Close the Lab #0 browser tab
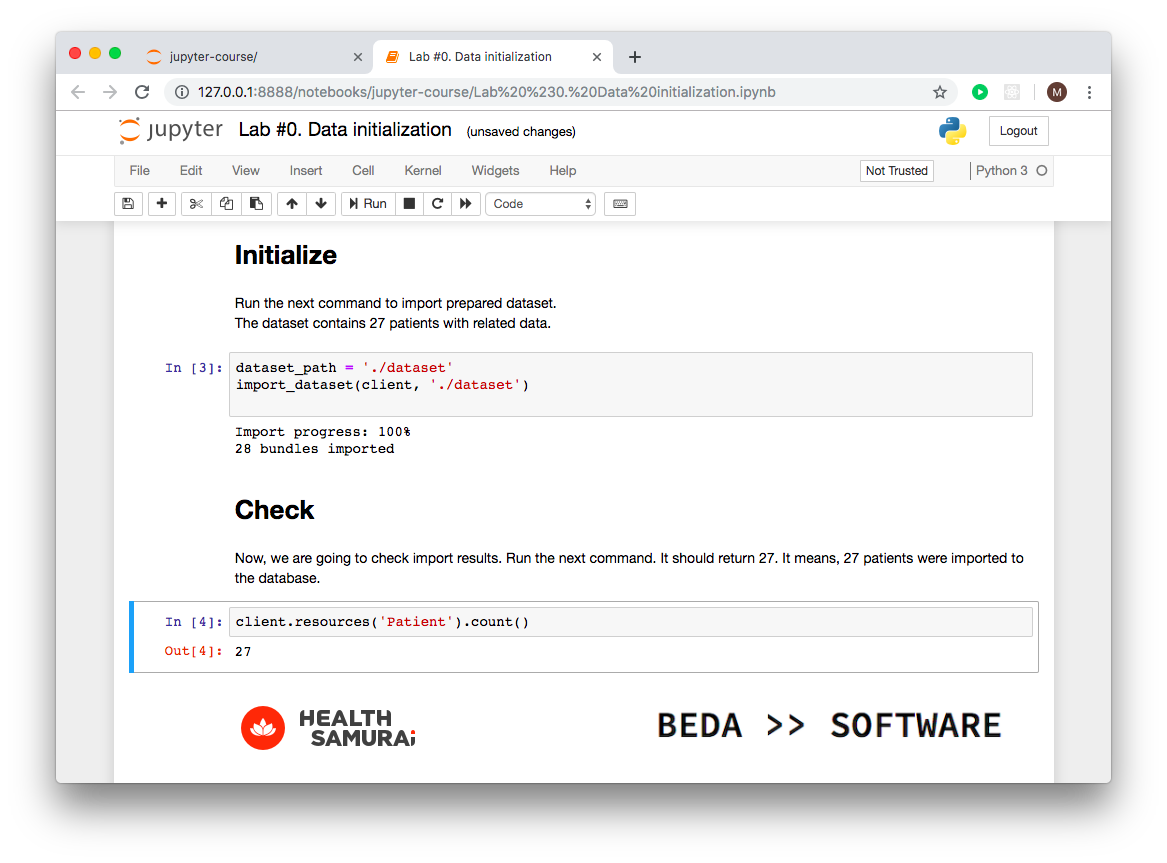Image resolution: width=1167 pixels, height=863 pixels. (597, 57)
